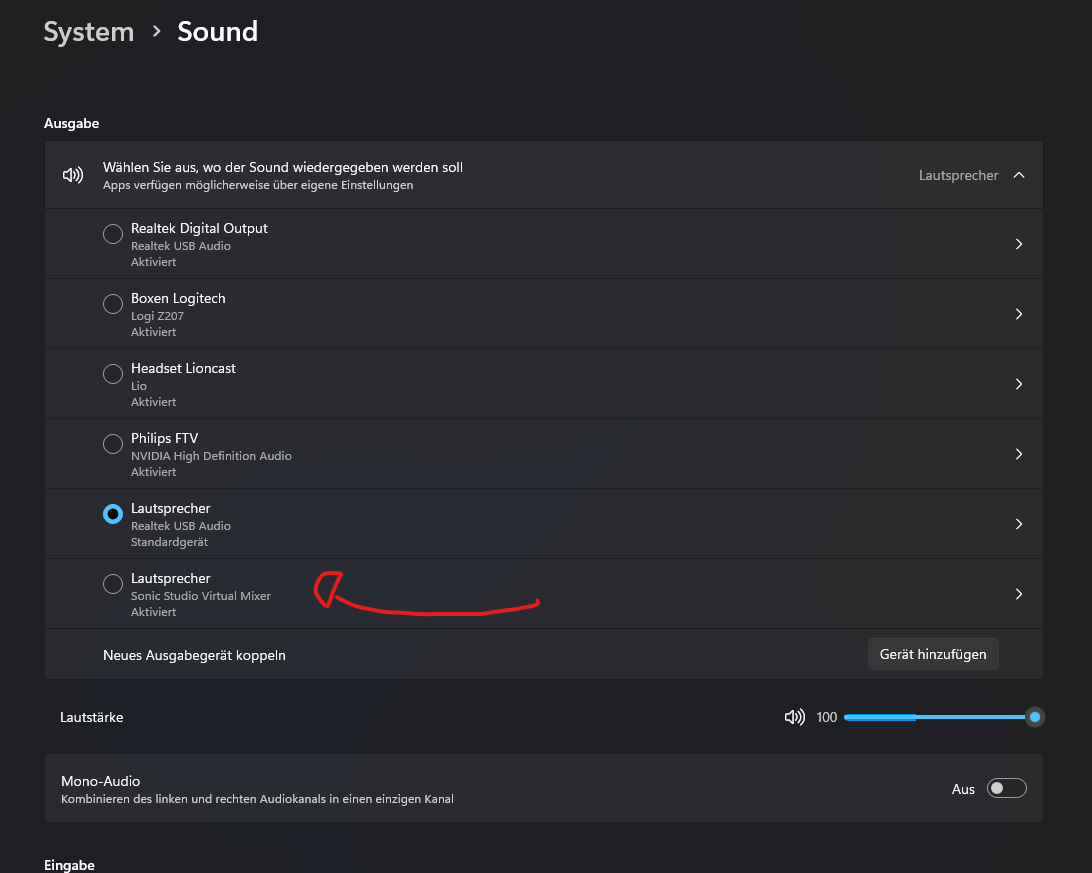Open Headset Lioncast details chevron
1092x873 pixels.
[1019, 384]
